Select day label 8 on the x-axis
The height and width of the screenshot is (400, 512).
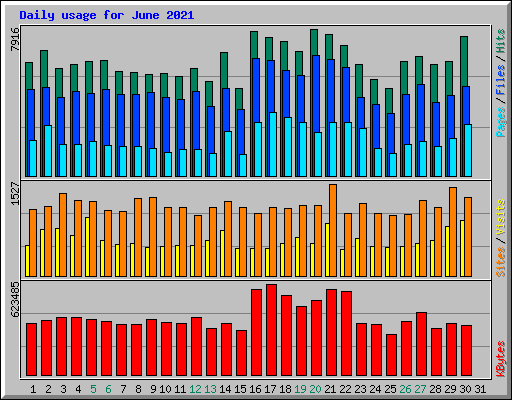tap(138, 389)
